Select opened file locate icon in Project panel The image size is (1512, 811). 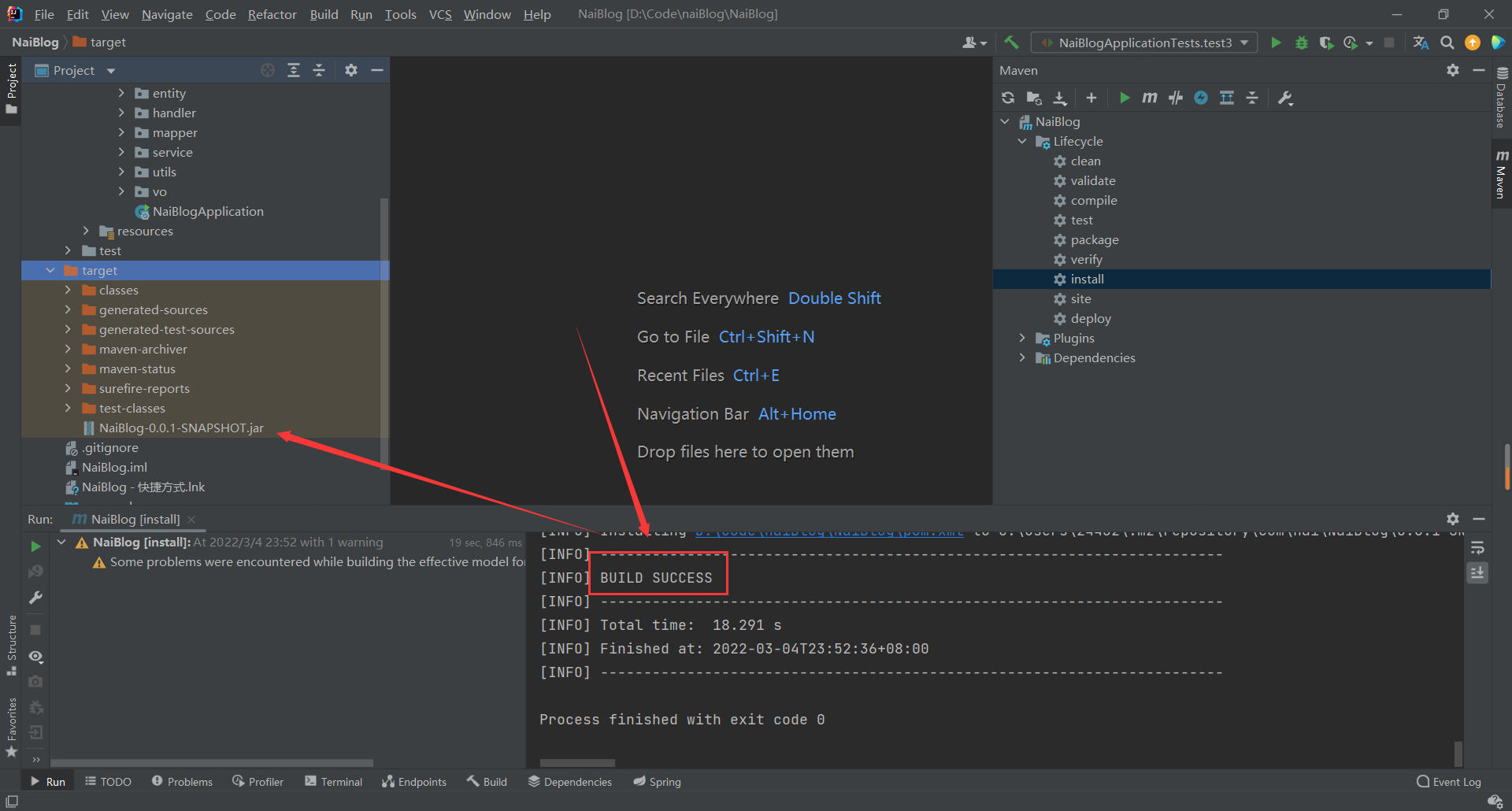268,70
